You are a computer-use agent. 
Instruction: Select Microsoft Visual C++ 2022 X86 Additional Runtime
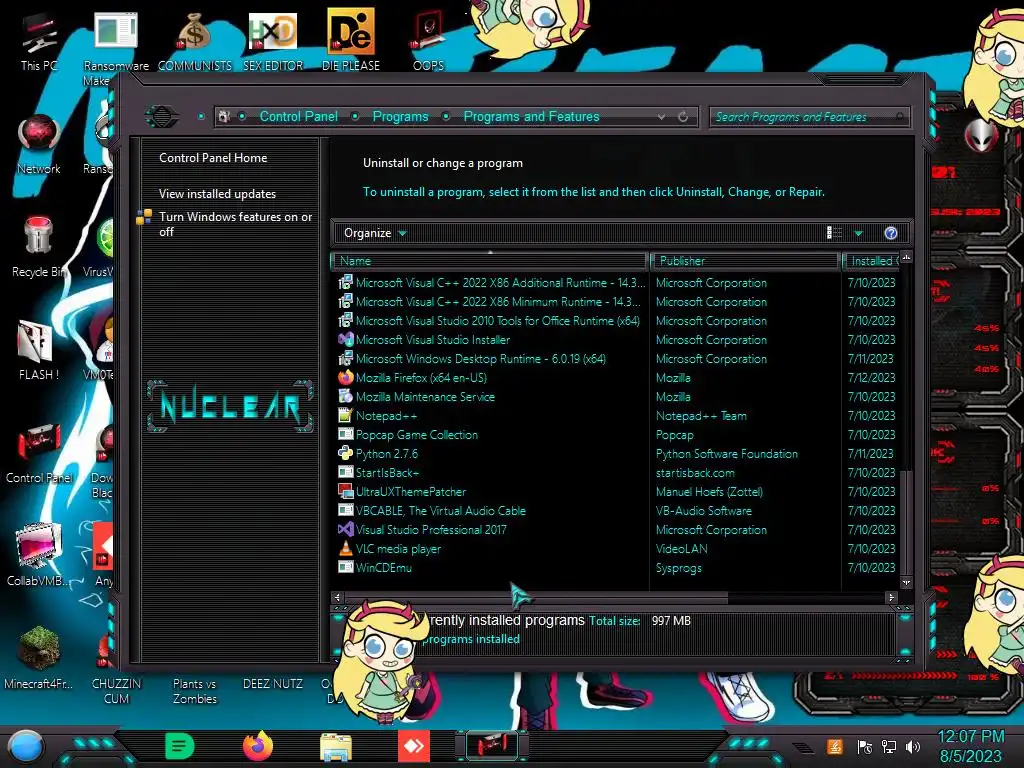click(x=490, y=283)
